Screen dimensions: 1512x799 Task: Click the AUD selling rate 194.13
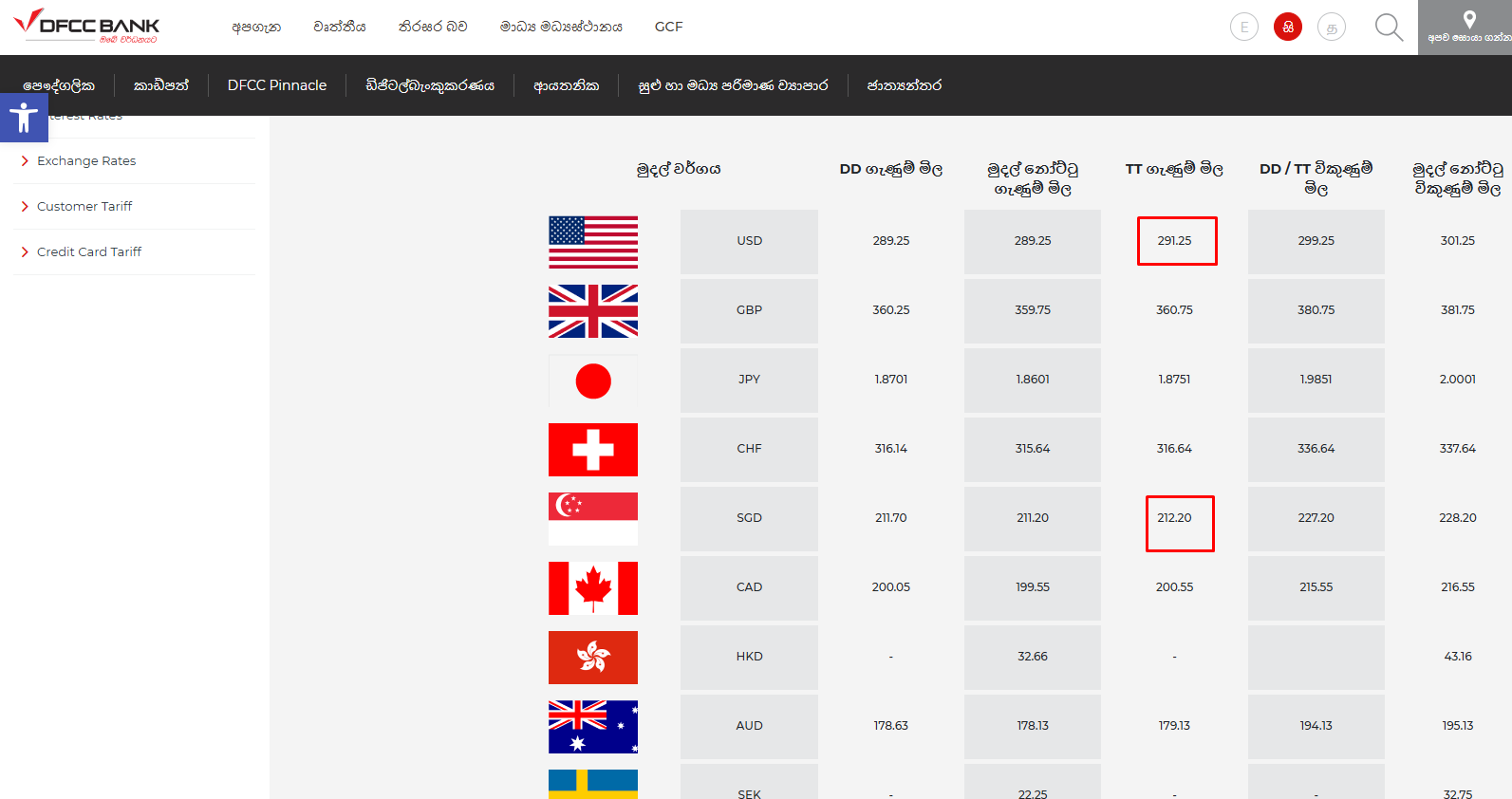pyautogui.click(x=1316, y=726)
